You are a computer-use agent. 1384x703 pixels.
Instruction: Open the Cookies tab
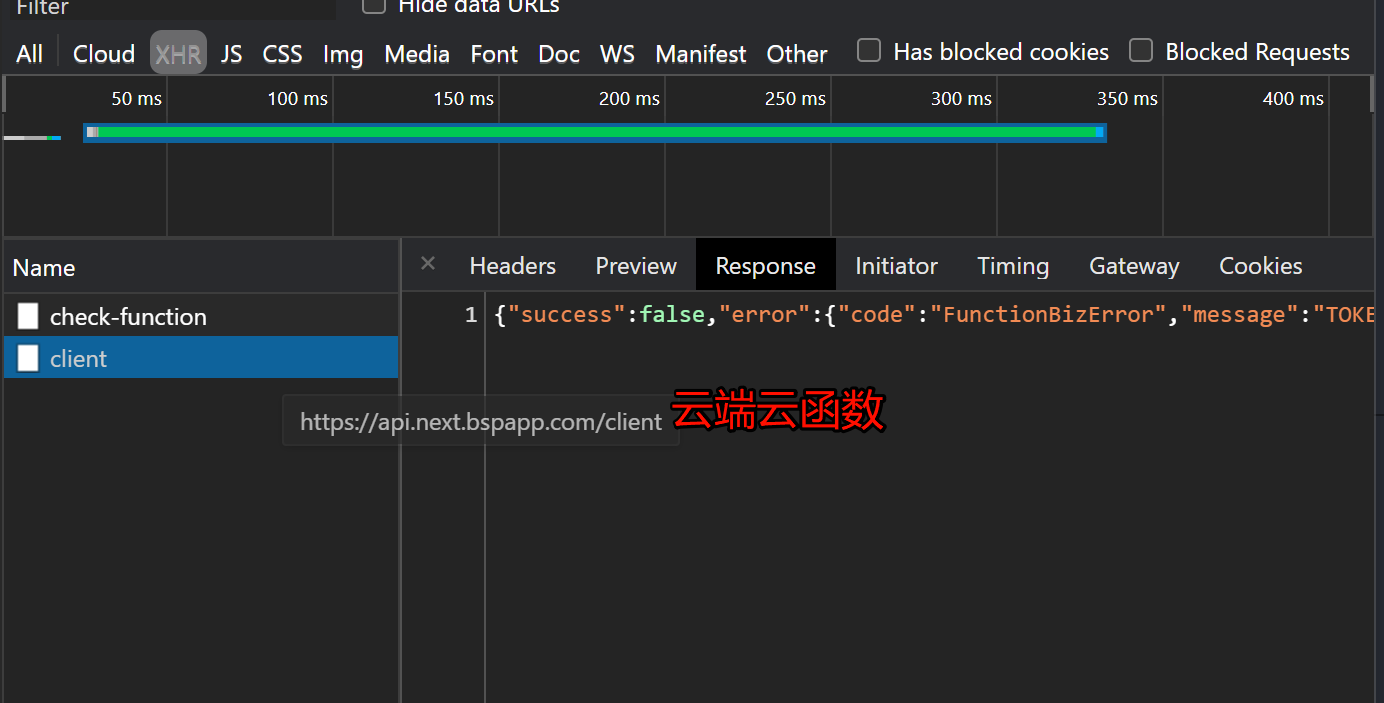1260,266
